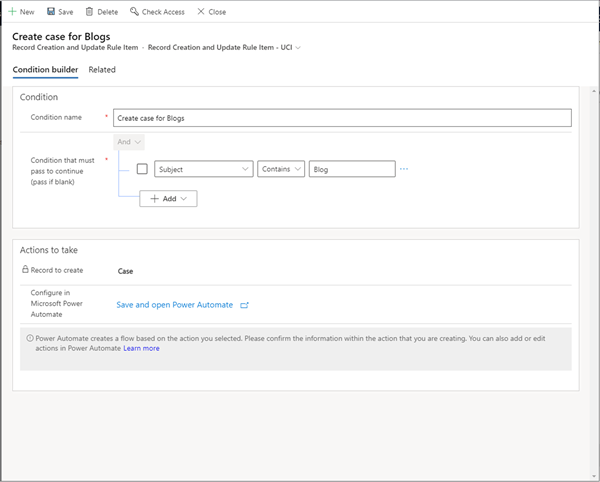Click the Delete trash icon
This screenshot has height=482, width=600.
tap(89, 12)
